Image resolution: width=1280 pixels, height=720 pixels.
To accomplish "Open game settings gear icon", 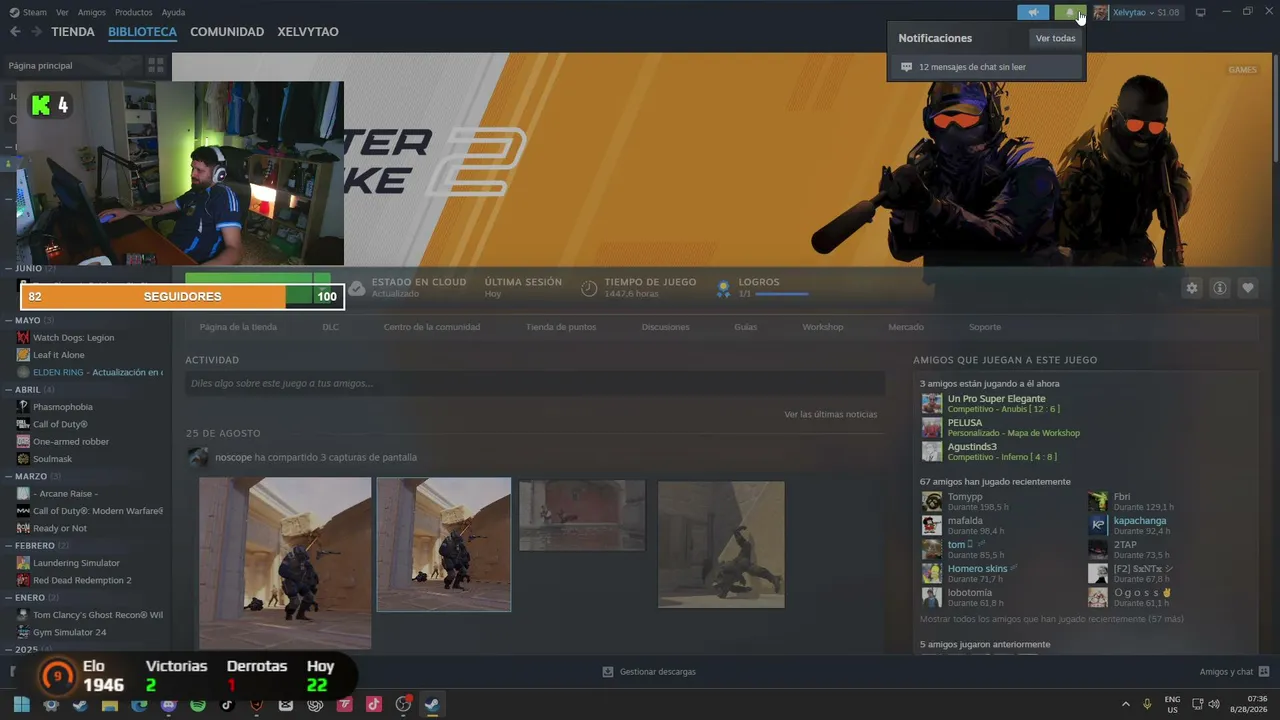I will tap(1192, 288).
